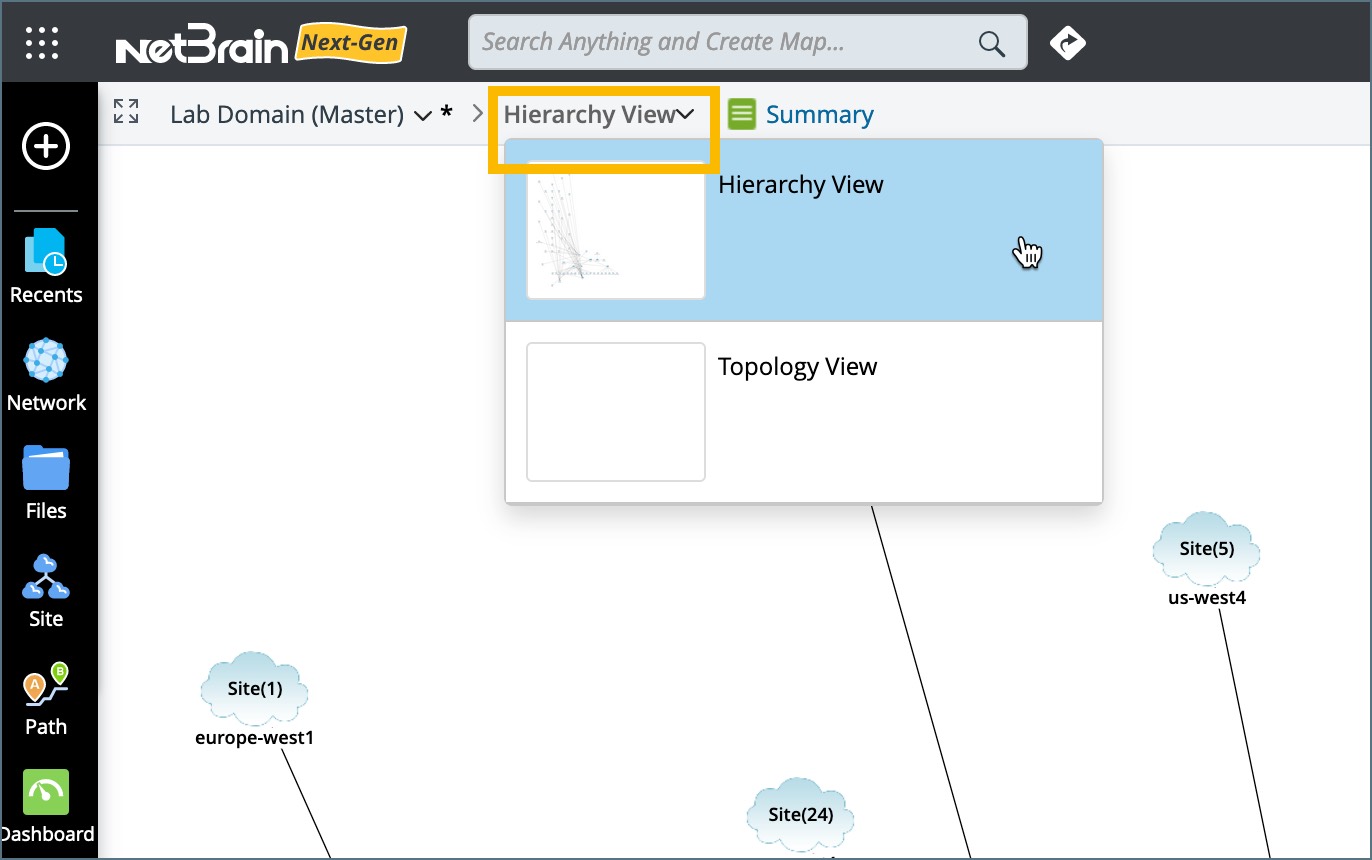Click the plus icon to create new

click(x=46, y=146)
